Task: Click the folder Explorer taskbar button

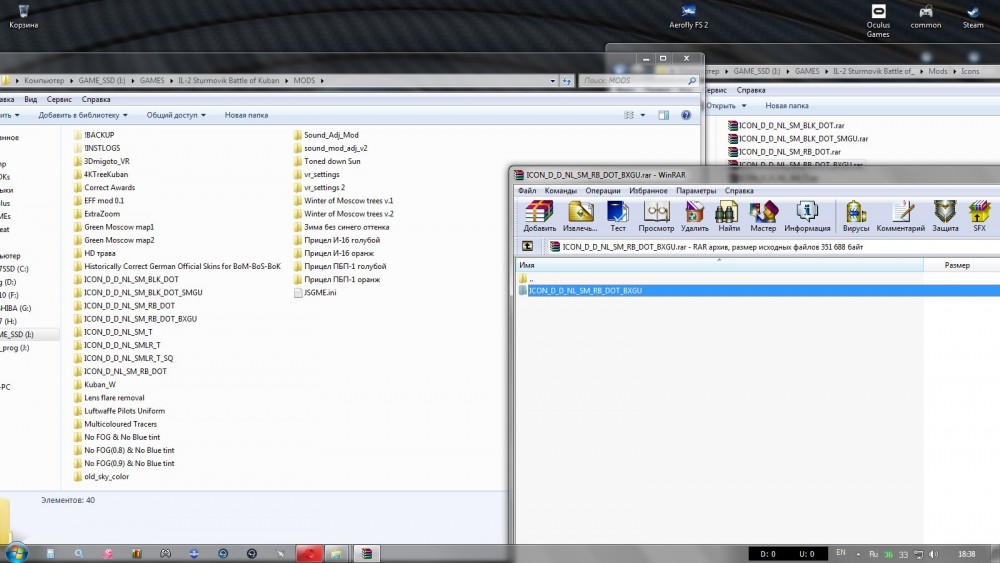Action: (336, 553)
